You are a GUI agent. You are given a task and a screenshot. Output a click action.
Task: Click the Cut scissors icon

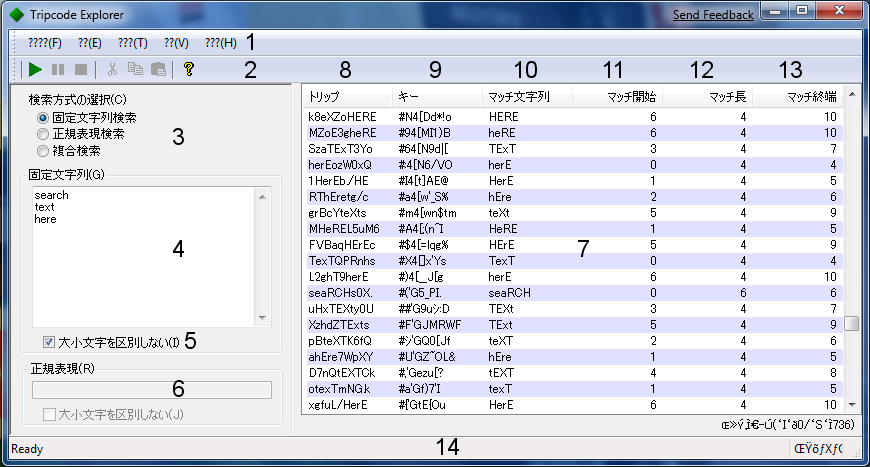click(112, 70)
